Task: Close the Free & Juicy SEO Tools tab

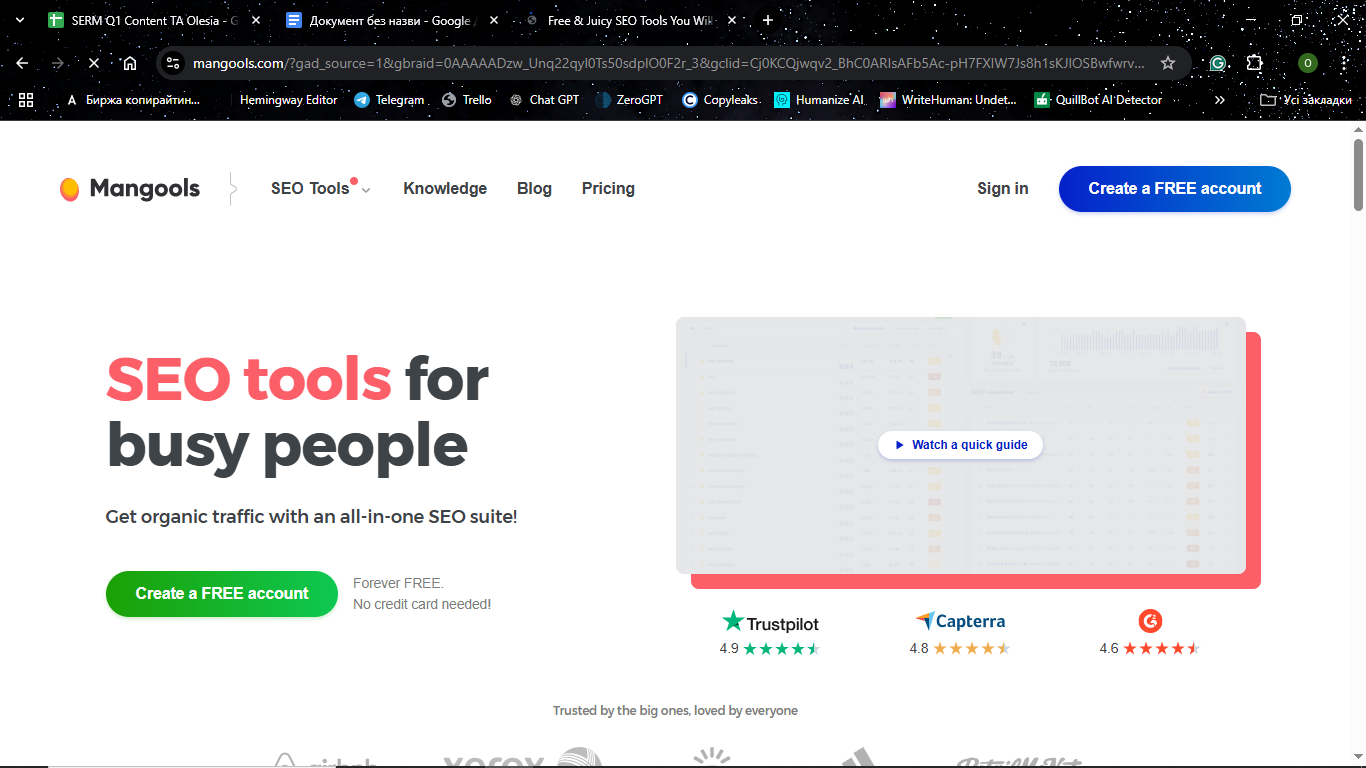Action: (731, 20)
